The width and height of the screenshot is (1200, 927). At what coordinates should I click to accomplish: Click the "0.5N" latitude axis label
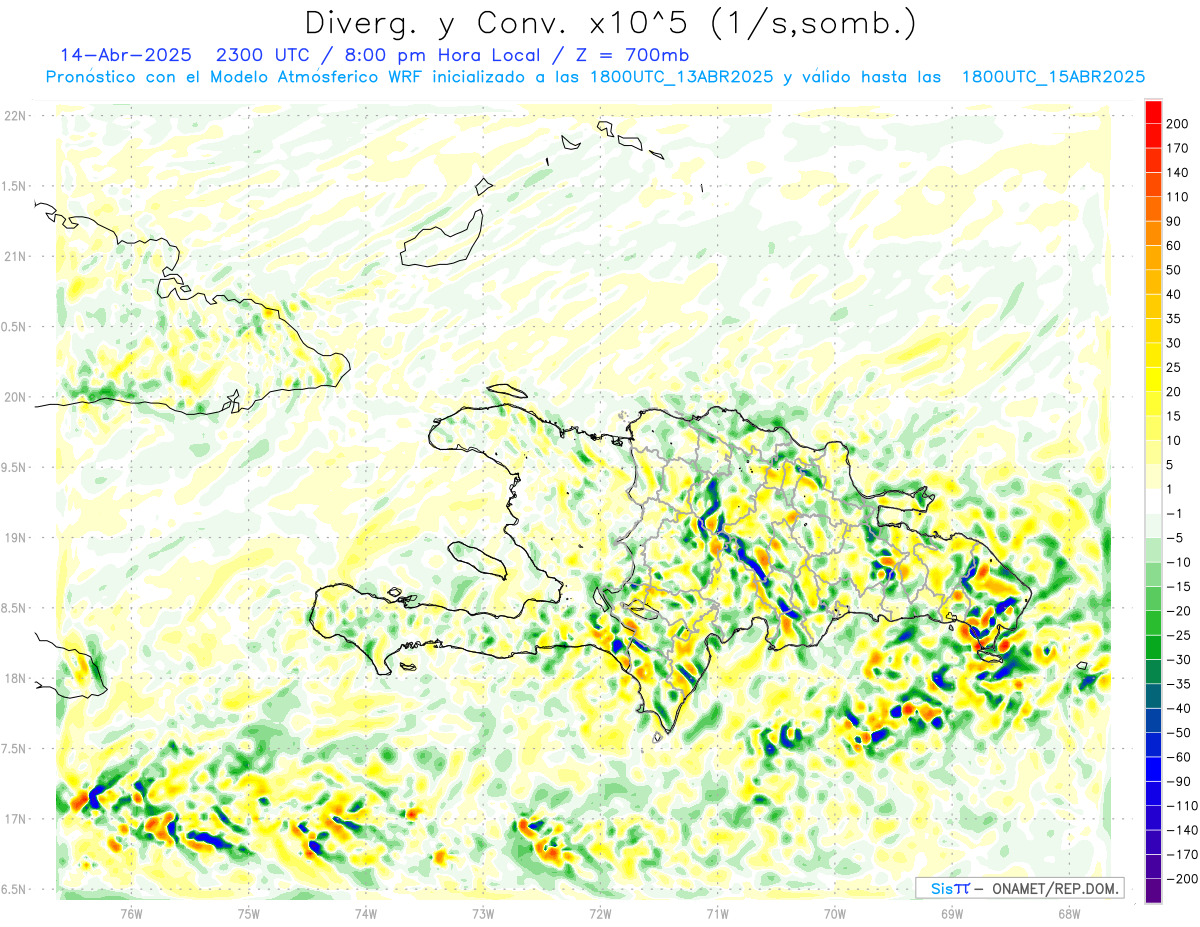pos(14,327)
